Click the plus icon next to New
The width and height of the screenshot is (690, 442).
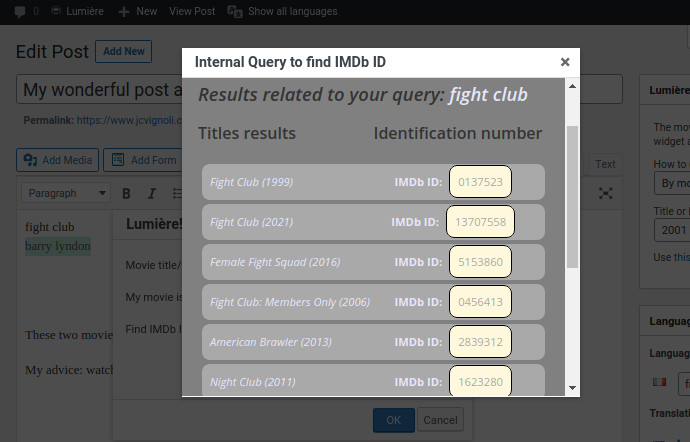point(124,11)
